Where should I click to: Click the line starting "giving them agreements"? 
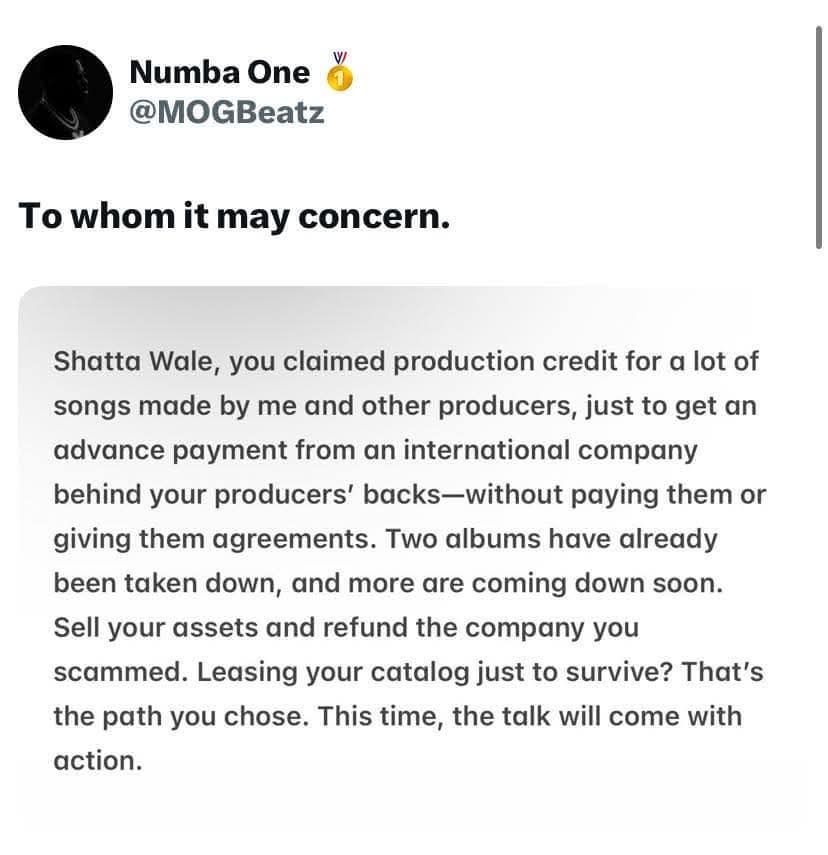386,539
